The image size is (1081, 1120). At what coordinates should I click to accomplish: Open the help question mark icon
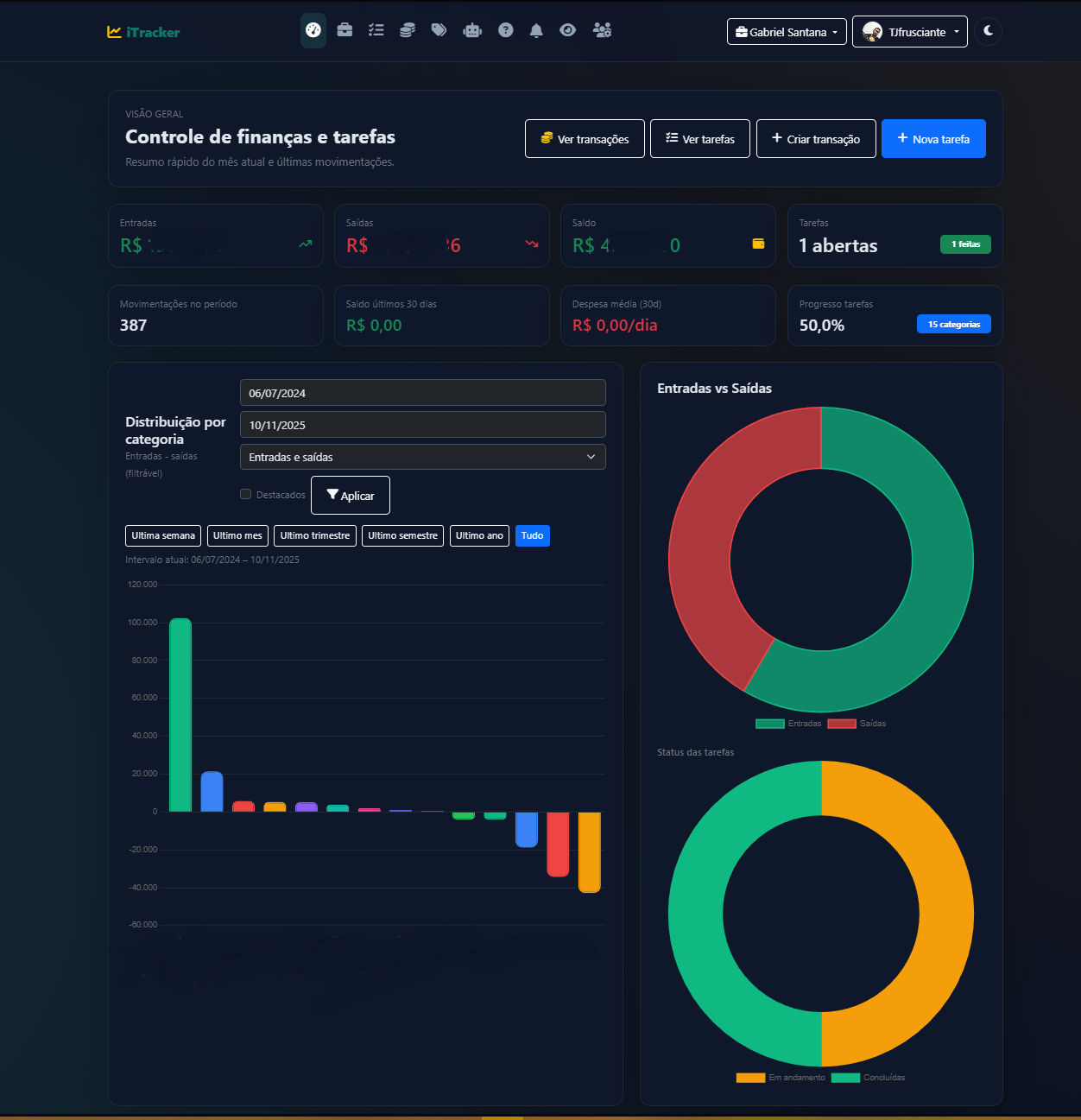(505, 28)
